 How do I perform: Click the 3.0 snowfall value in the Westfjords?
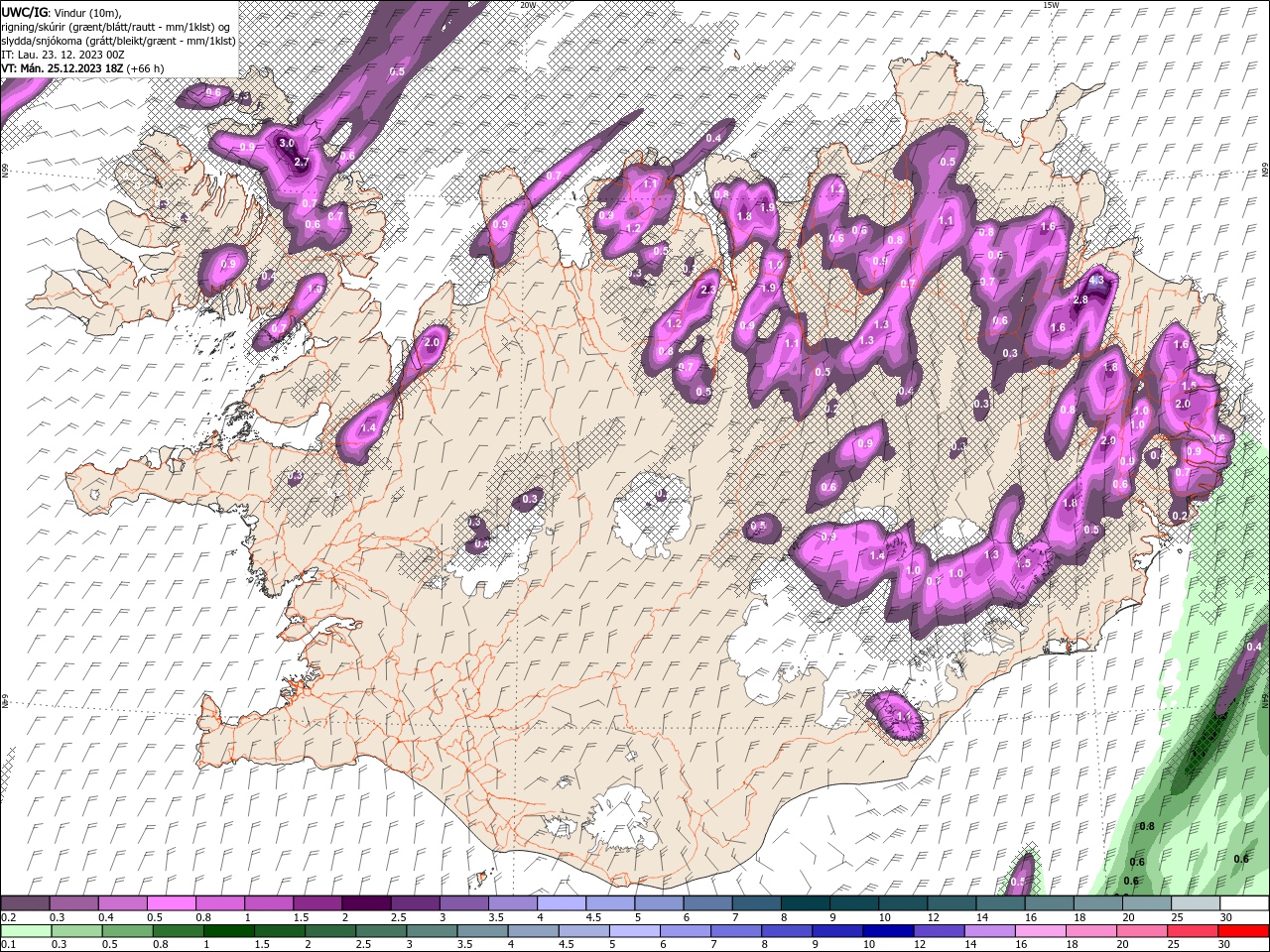coord(287,143)
